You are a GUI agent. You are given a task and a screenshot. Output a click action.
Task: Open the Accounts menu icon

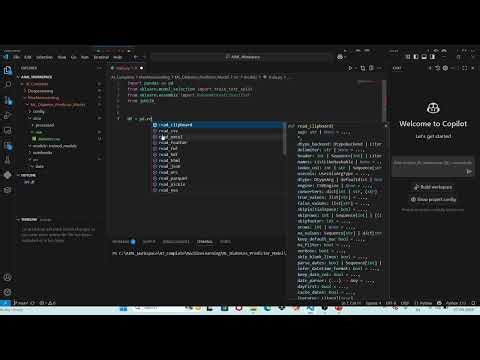pyautogui.click(x=7, y=277)
